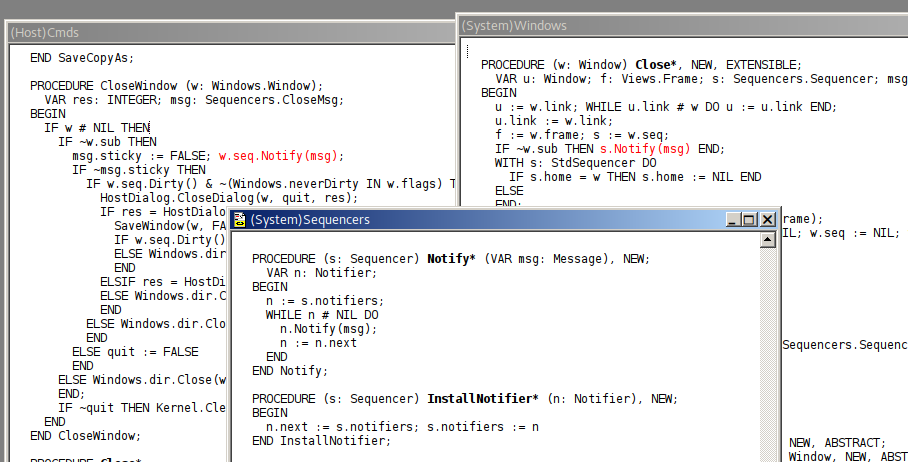The width and height of the screenshot is (908, 462).
Task: Maximize the (System)Sequencers window
Action: [750, 219]
